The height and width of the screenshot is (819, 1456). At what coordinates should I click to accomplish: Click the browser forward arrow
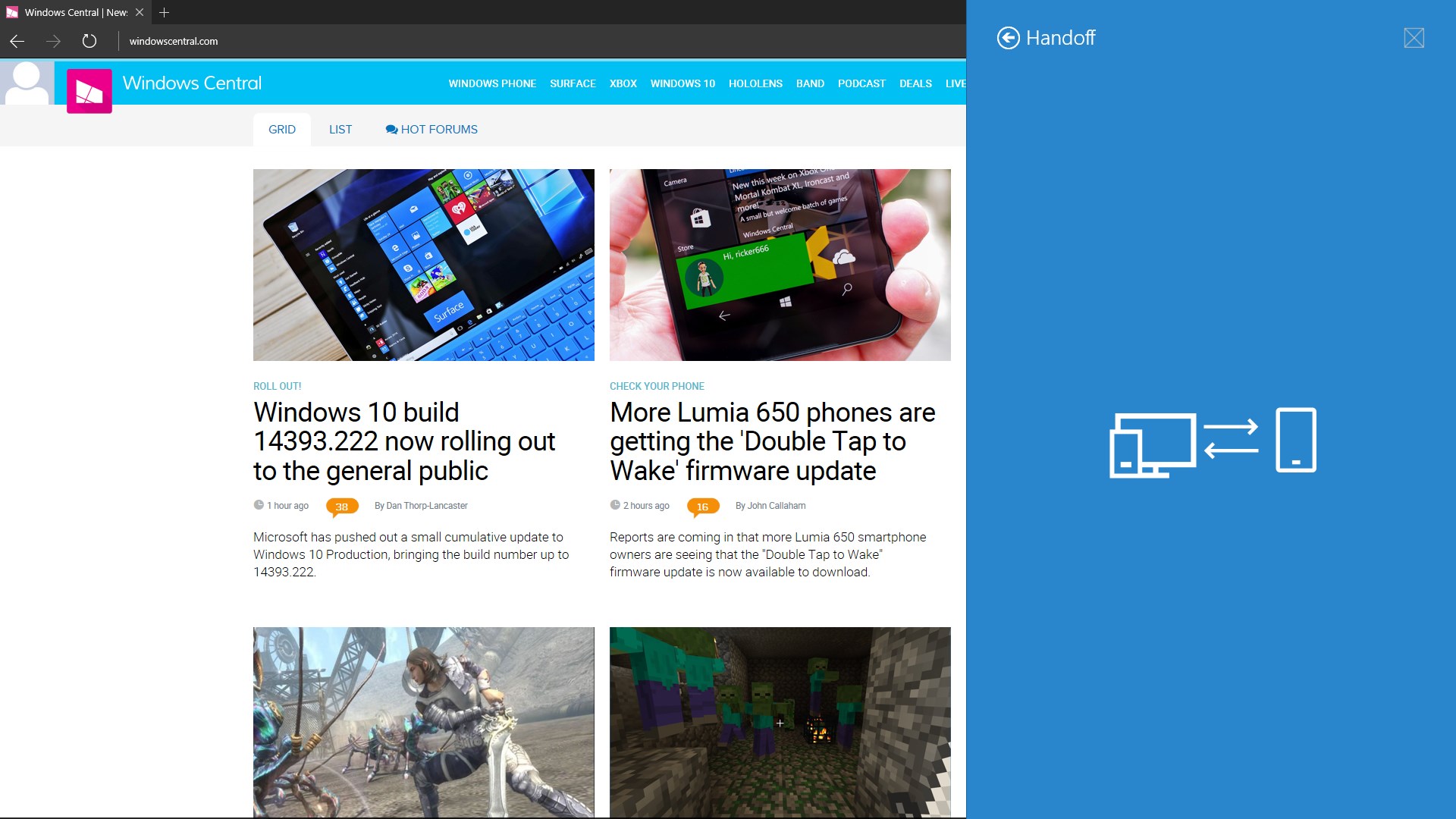[x=53, y=41]
